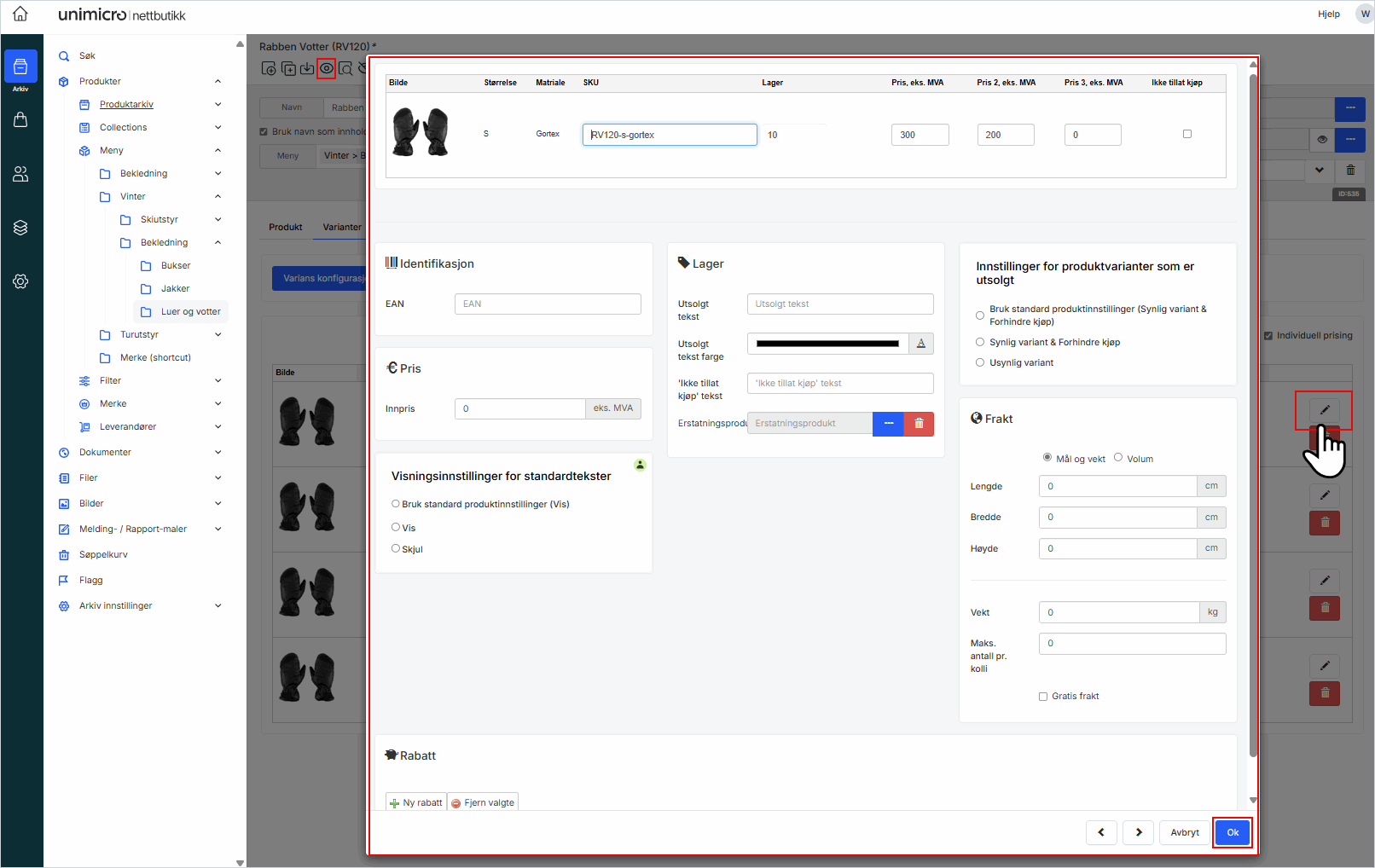Viewport: 1375px width, 868px height.
Task: Delete the Erstatningsprodukt with trash button
Action: 919,424
